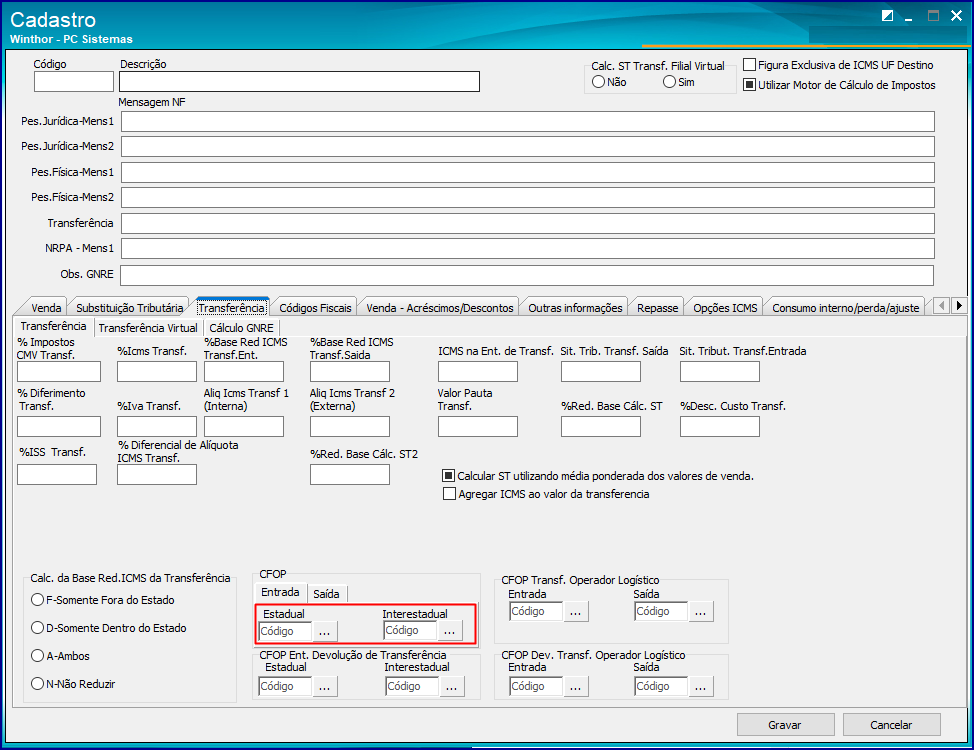Open lookup for Devolução de Transferência Estadual
Viewport: 974px width, 750px height.
[x=324, y=687]
